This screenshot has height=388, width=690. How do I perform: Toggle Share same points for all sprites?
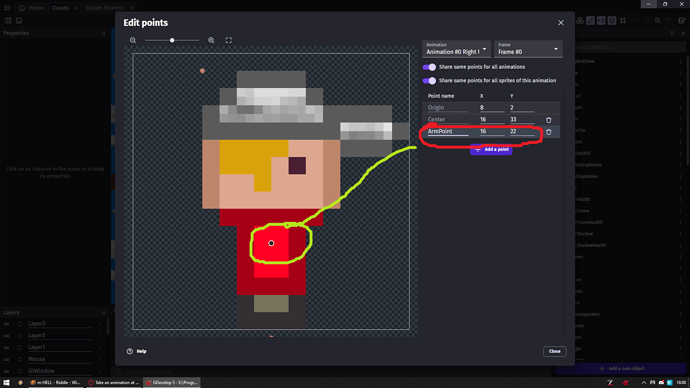pos(429,81)
